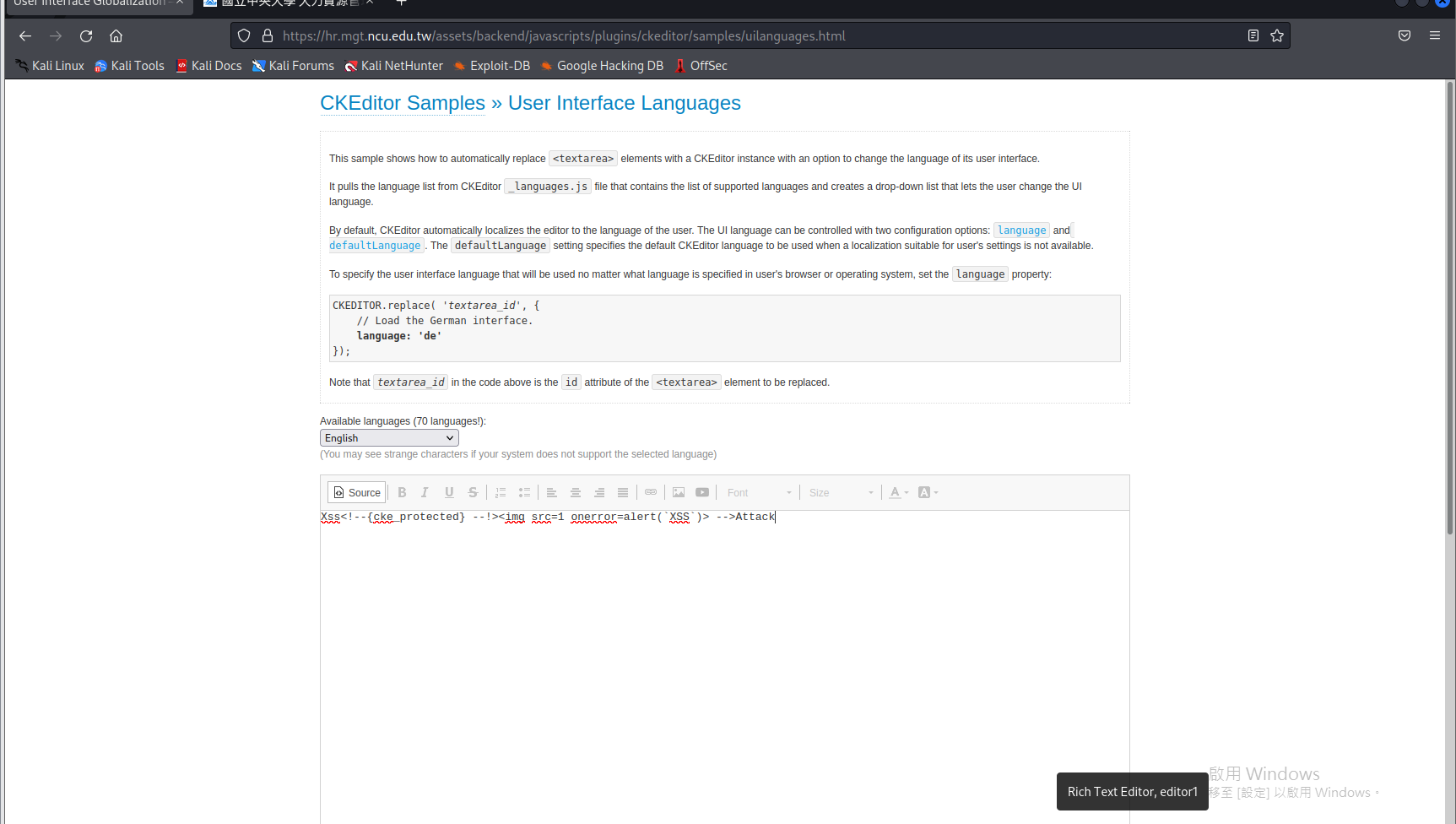Toggle Italic formatting in editor toolbar

click(425, 492)
